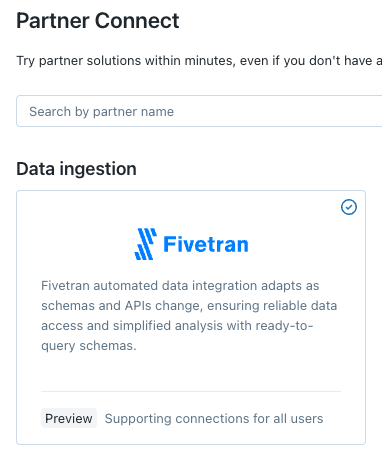
Task: Click the Search by partner name field
Action: (199, 111)
